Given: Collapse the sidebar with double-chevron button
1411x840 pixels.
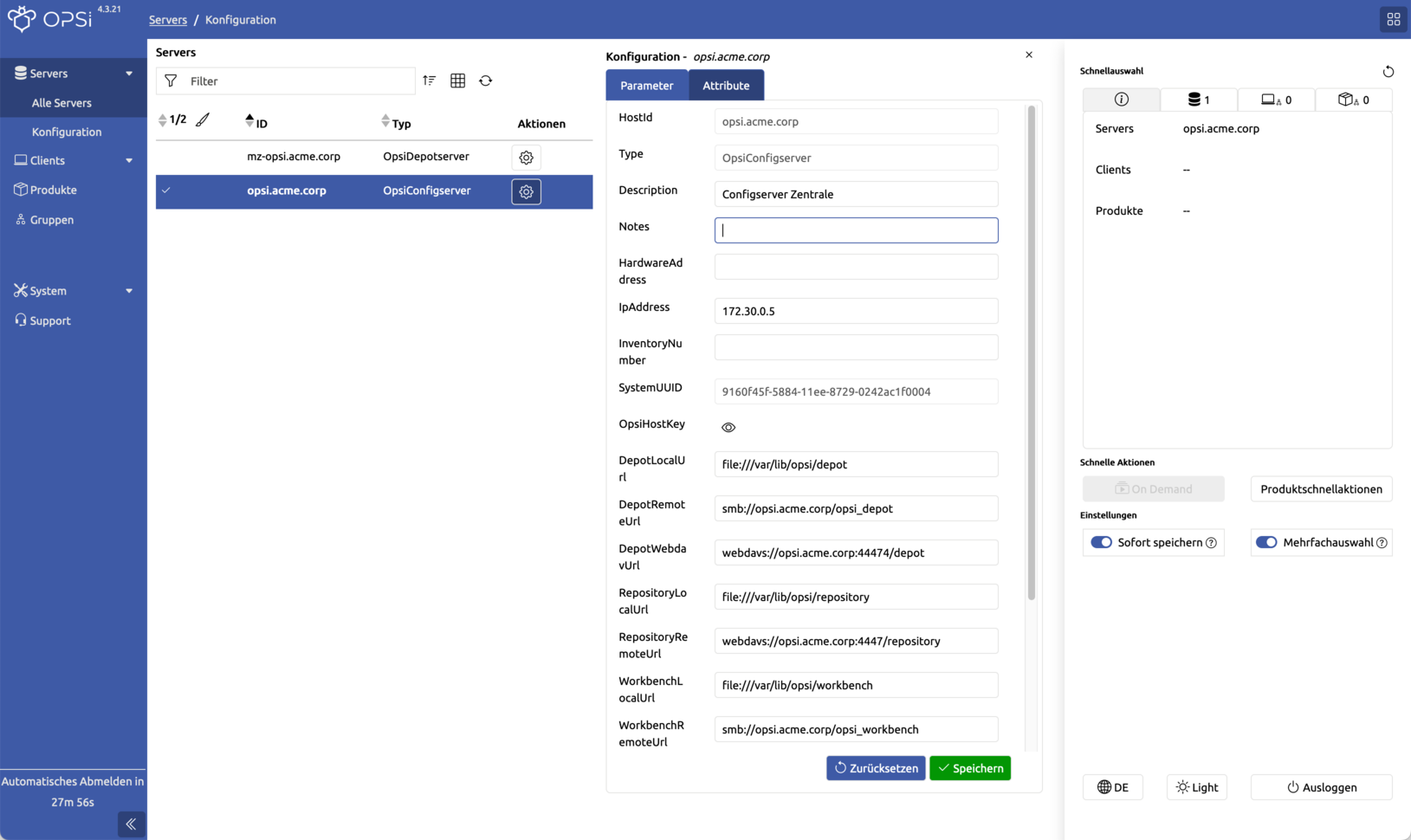Looking at the screenshot, I should [131, 824].
